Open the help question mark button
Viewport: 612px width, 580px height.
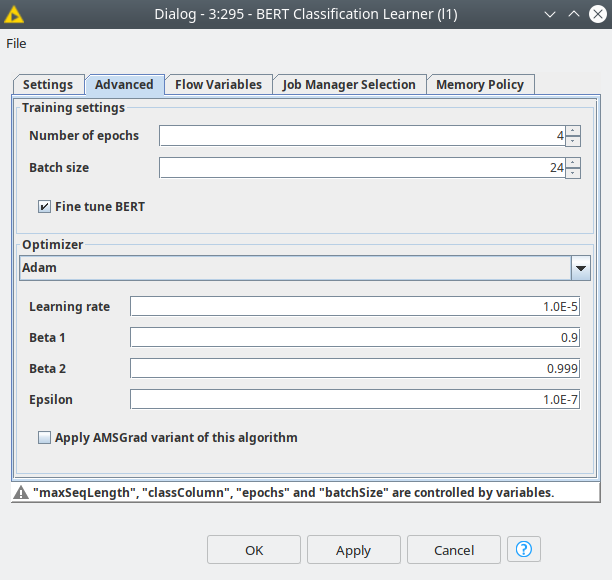point(524,550)
